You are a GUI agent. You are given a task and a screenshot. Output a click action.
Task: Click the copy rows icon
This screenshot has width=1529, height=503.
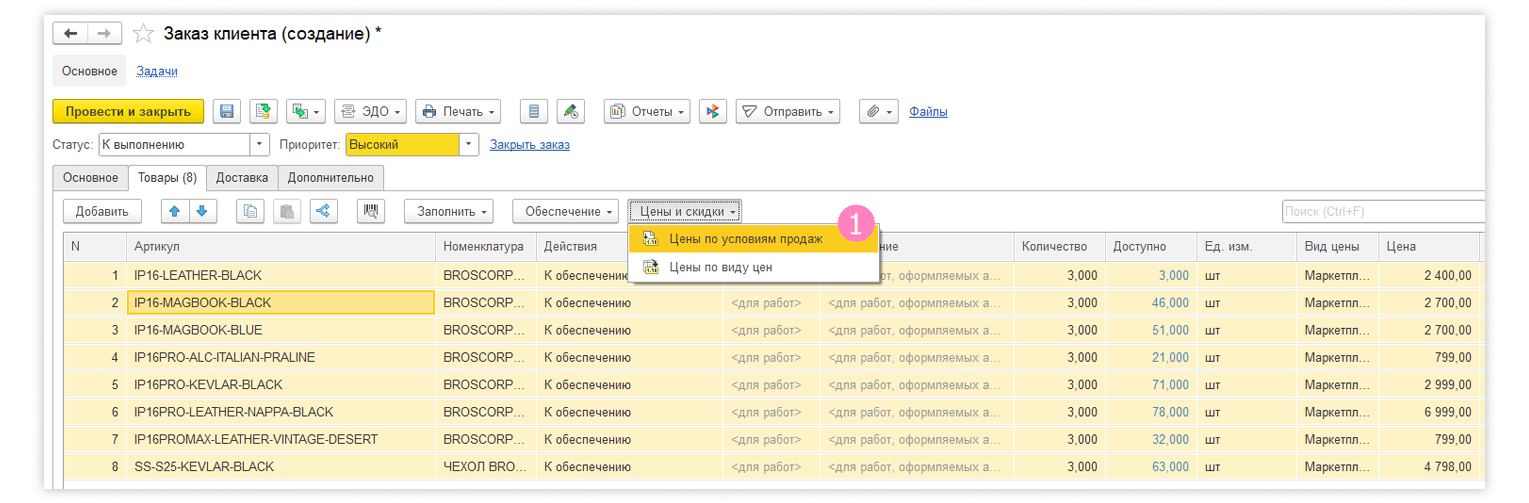click(251, 211)
